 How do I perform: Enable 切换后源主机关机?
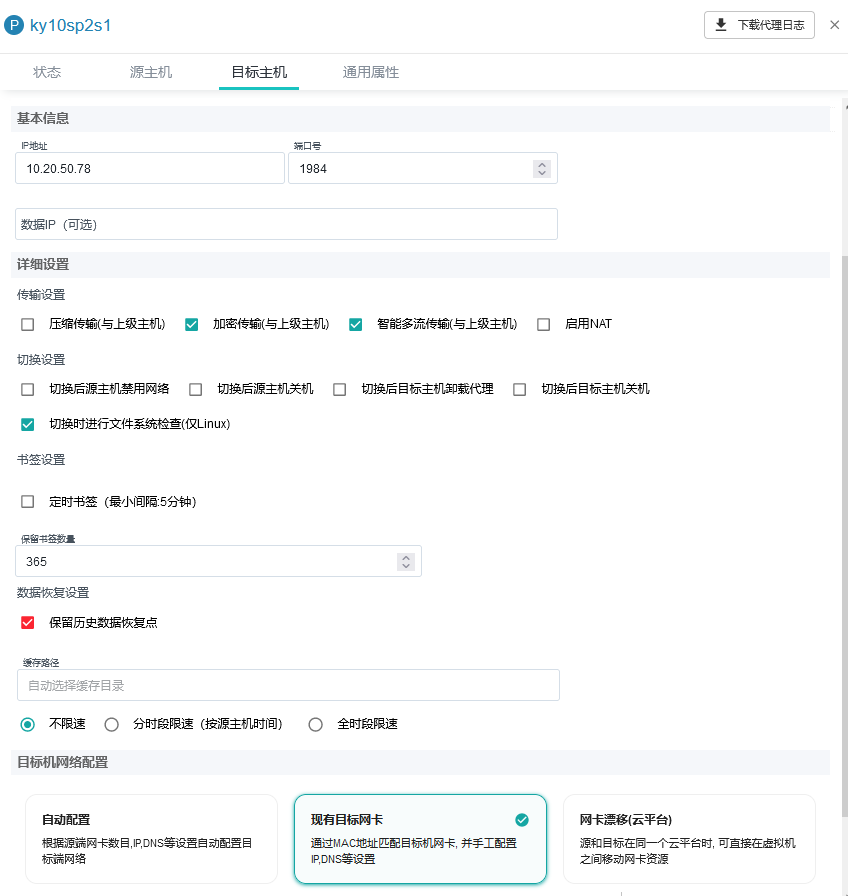(195, 389)
